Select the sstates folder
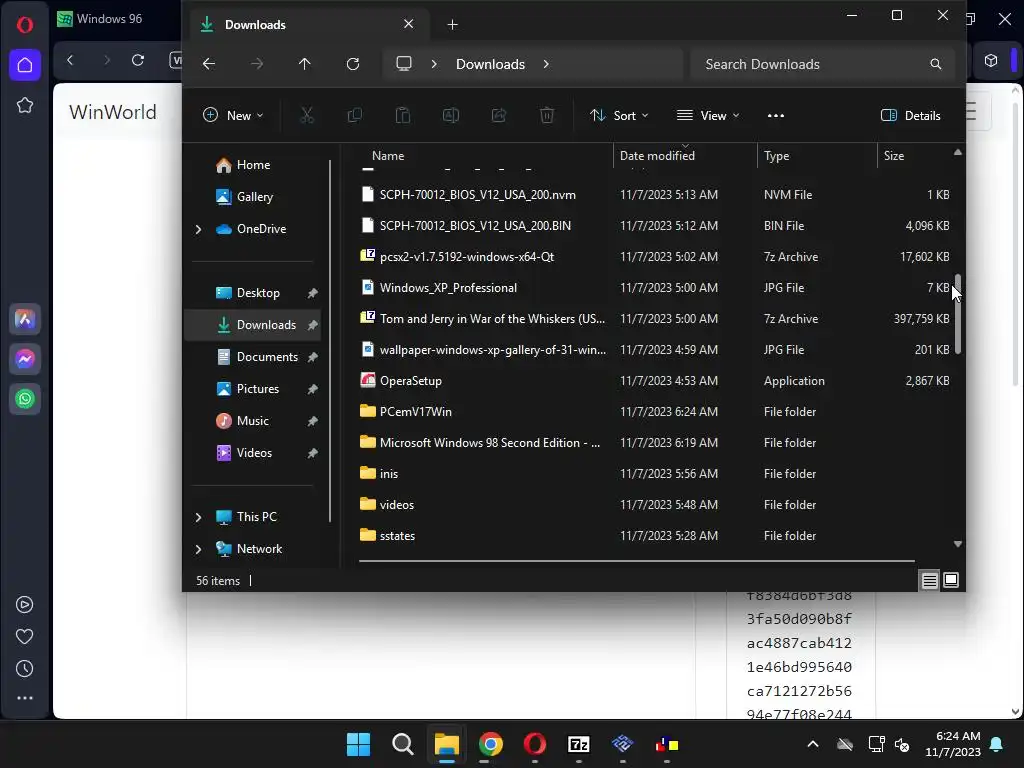Viewport: 1024px width, 768px height. 655,536
